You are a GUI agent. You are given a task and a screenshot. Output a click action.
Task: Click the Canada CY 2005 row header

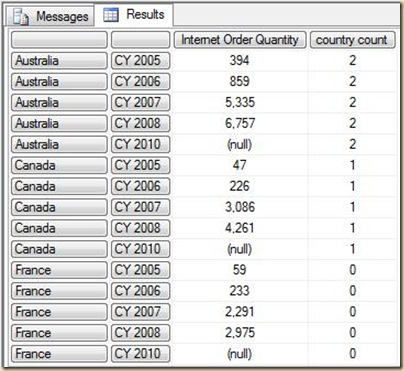tap(59, 166)
